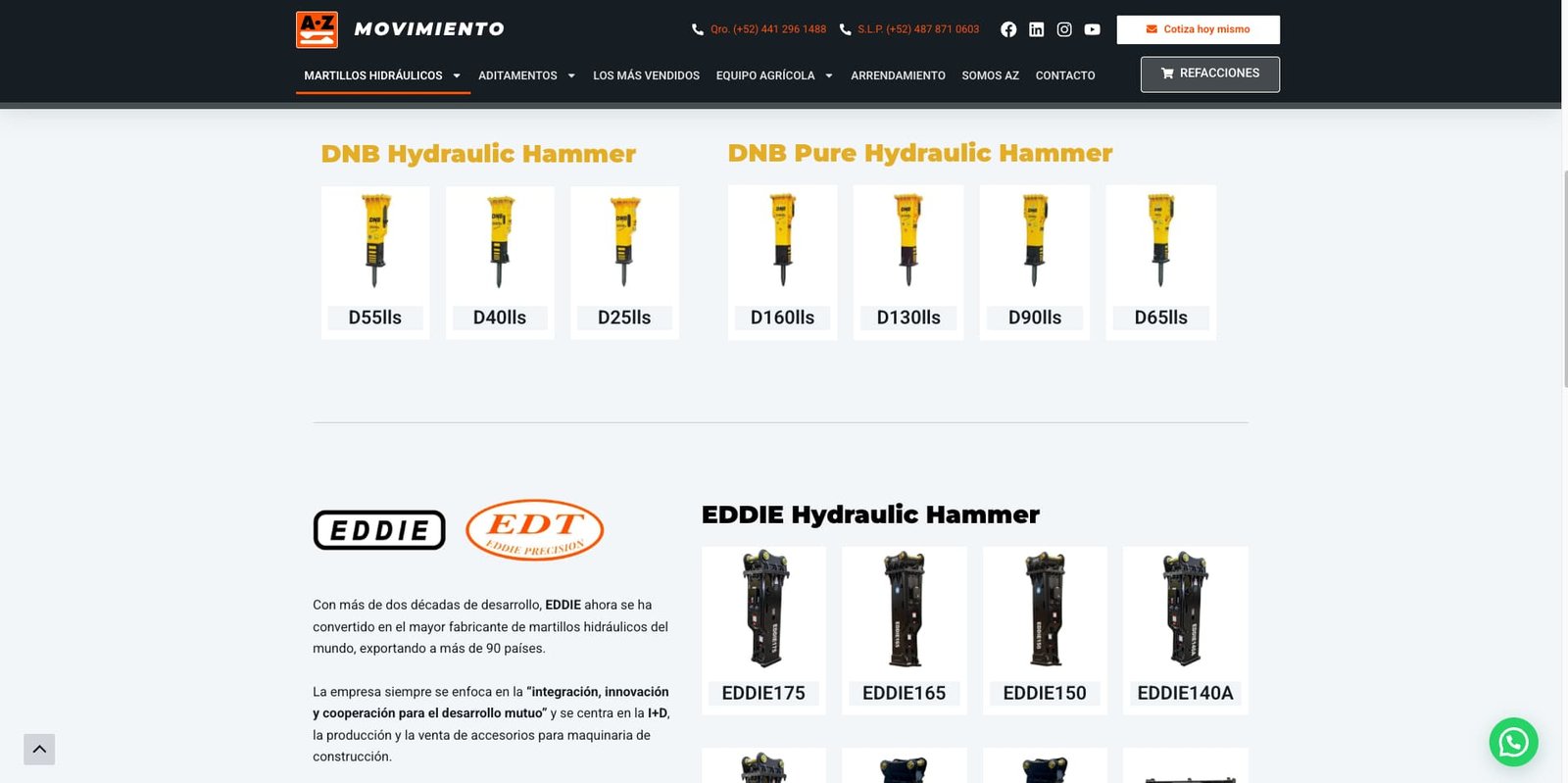1568x783 pixels.
Task: Click phone icon beside S.L.P. number
Action: click(845, 29)
